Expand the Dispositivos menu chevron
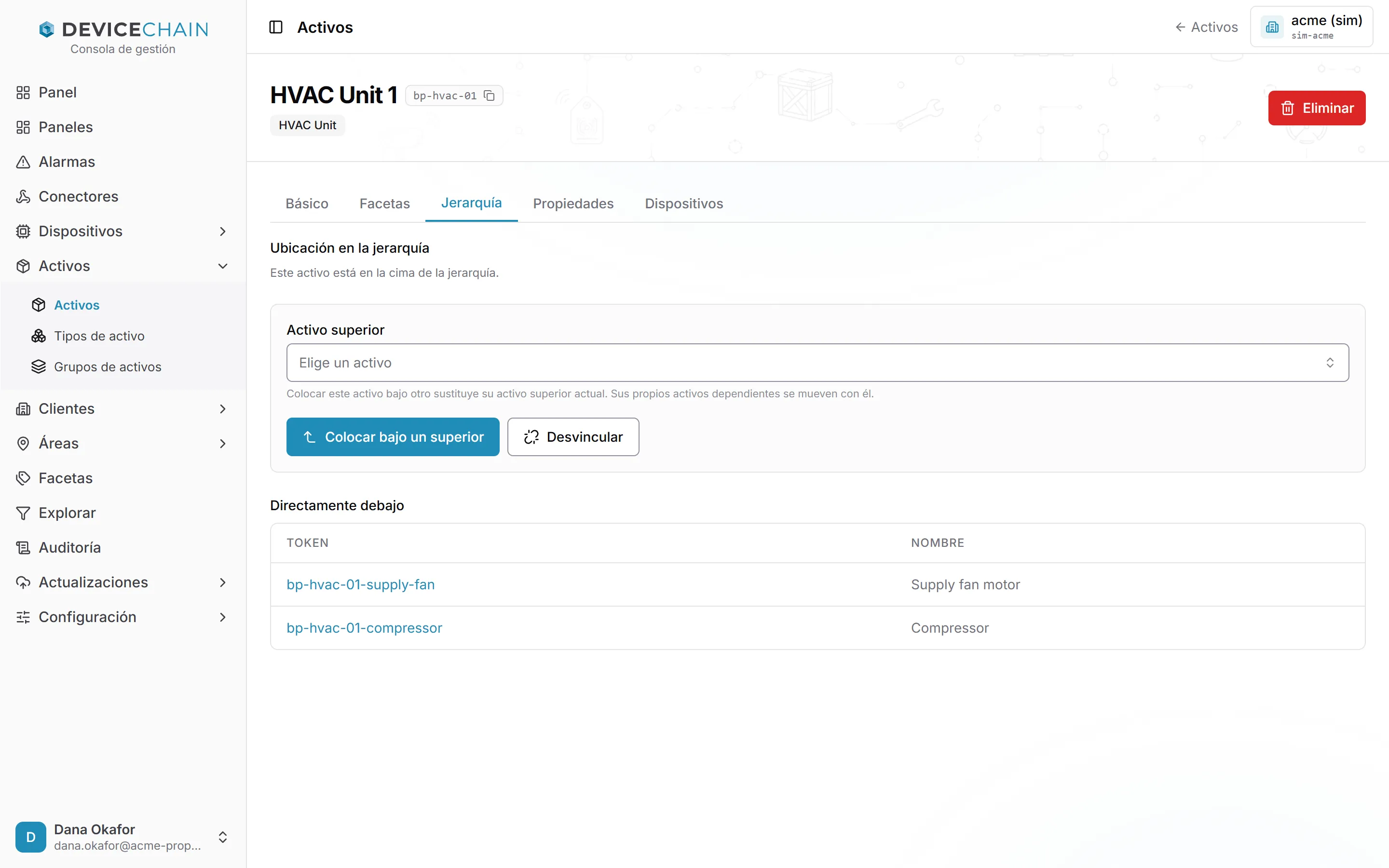The height and width of the screenshot is (868, 1389). (223, 231)
